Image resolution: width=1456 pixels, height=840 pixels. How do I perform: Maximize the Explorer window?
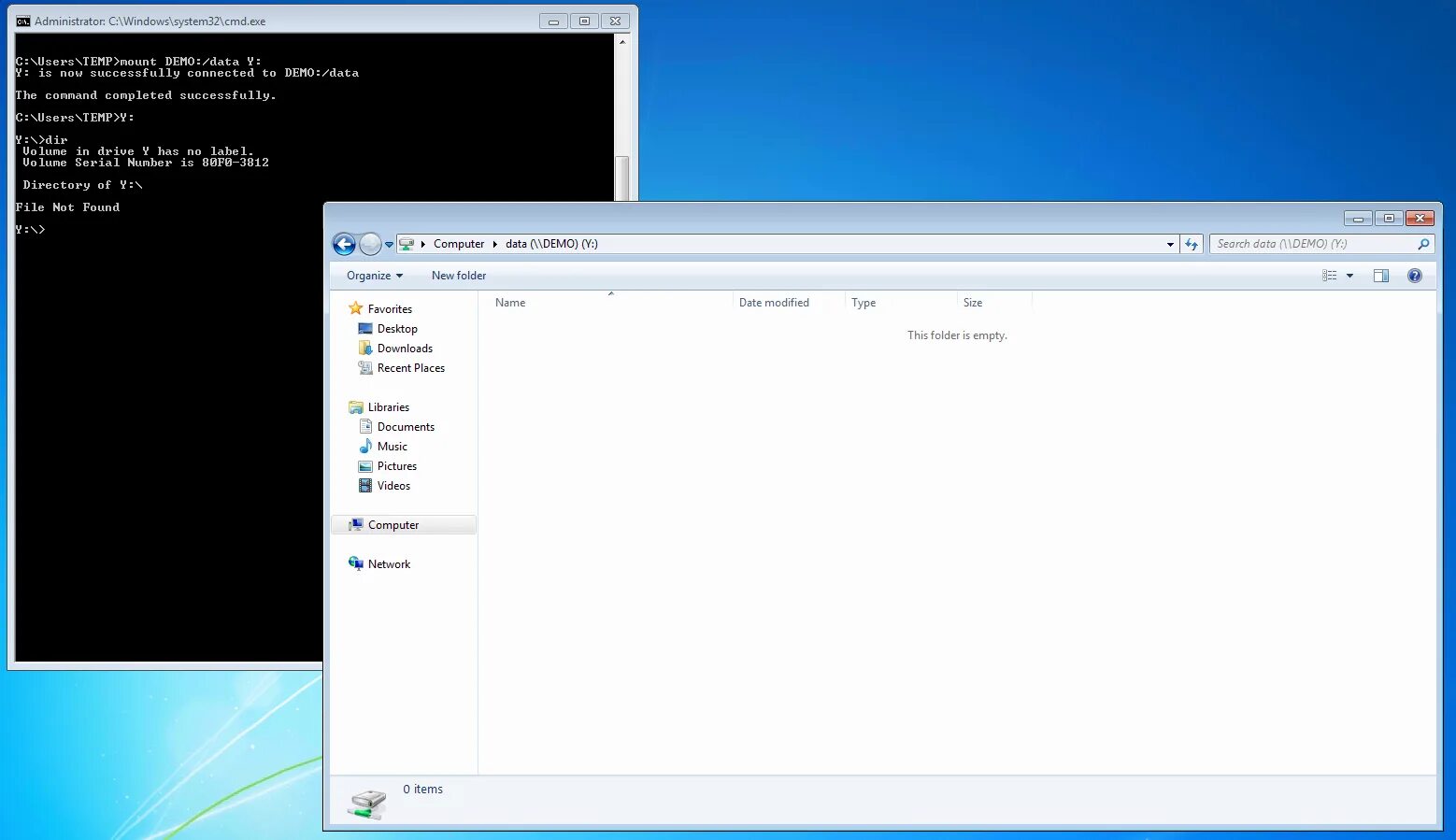(x=1389, y=219)
